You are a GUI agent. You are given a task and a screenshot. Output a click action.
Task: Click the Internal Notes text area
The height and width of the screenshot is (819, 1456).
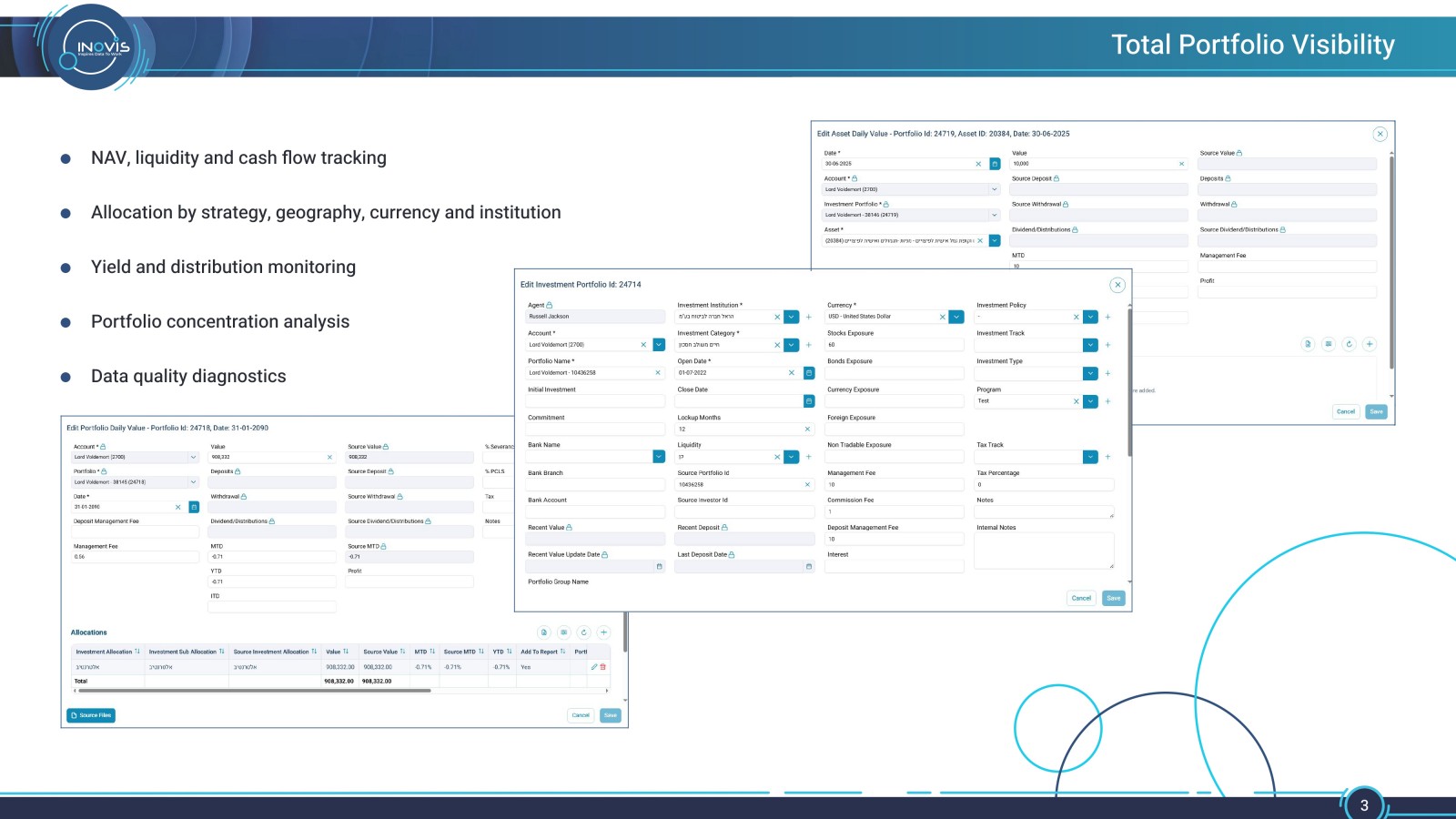1044,551
